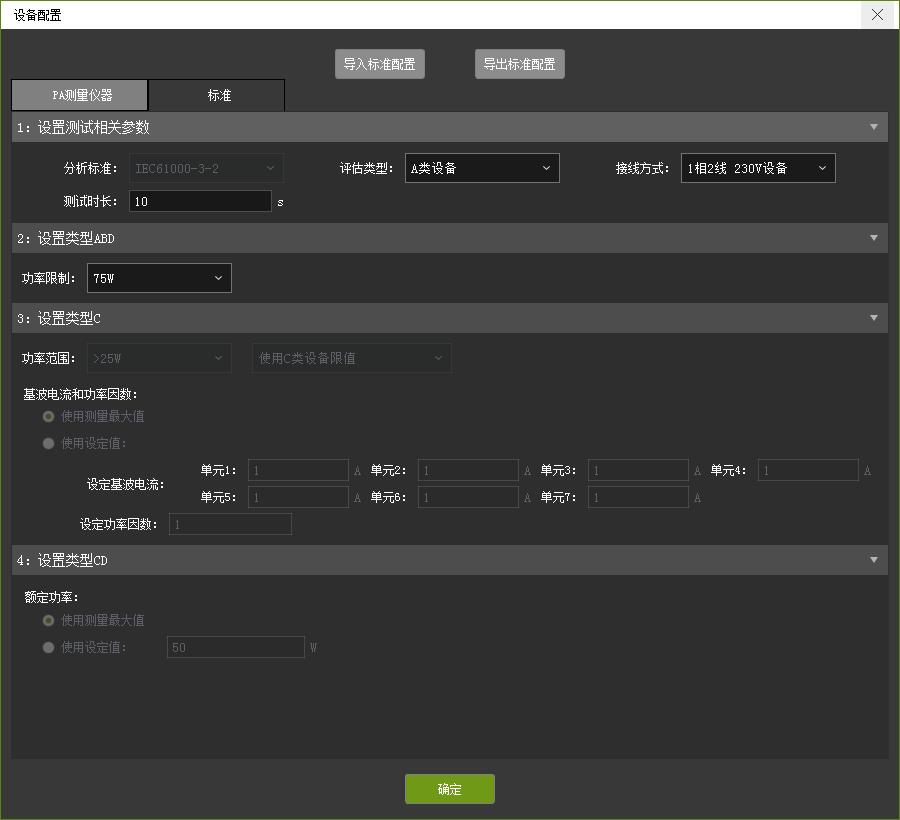Screen dimensions: 900x820
Task: Select 使用测量最大值 under 额定功率
Action: (x=48, y=620)
